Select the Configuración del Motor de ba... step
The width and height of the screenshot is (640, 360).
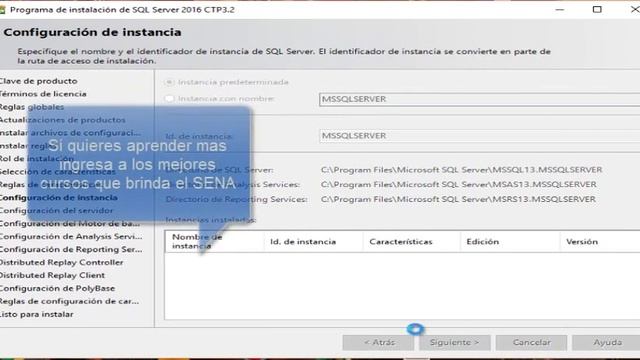[x=70, y=224]
